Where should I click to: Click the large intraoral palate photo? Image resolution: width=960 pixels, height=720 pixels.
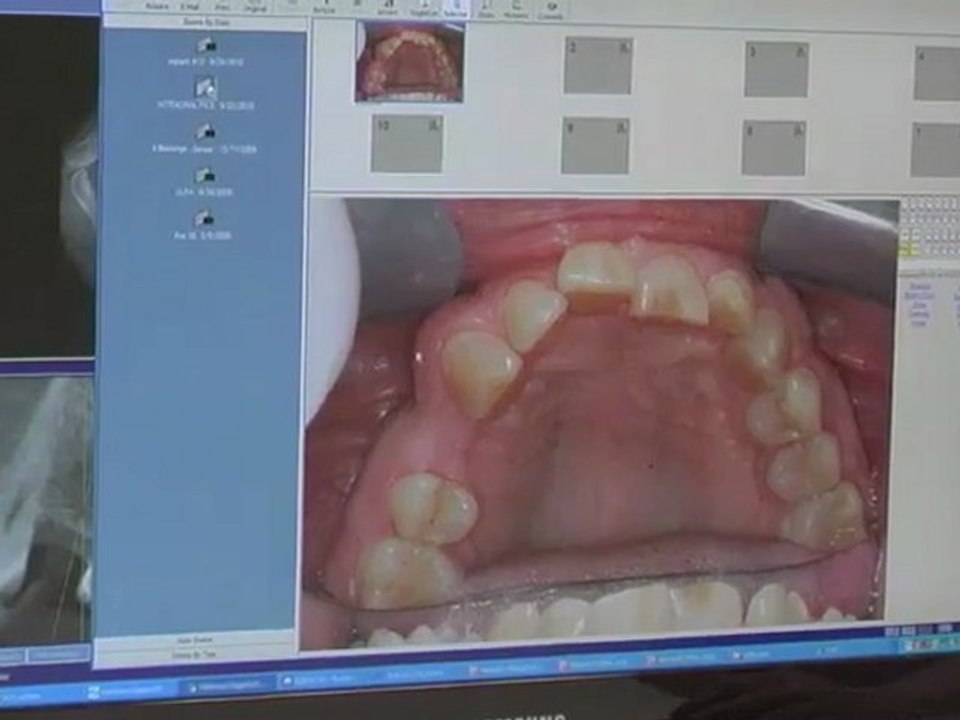(x=600, y=422)
